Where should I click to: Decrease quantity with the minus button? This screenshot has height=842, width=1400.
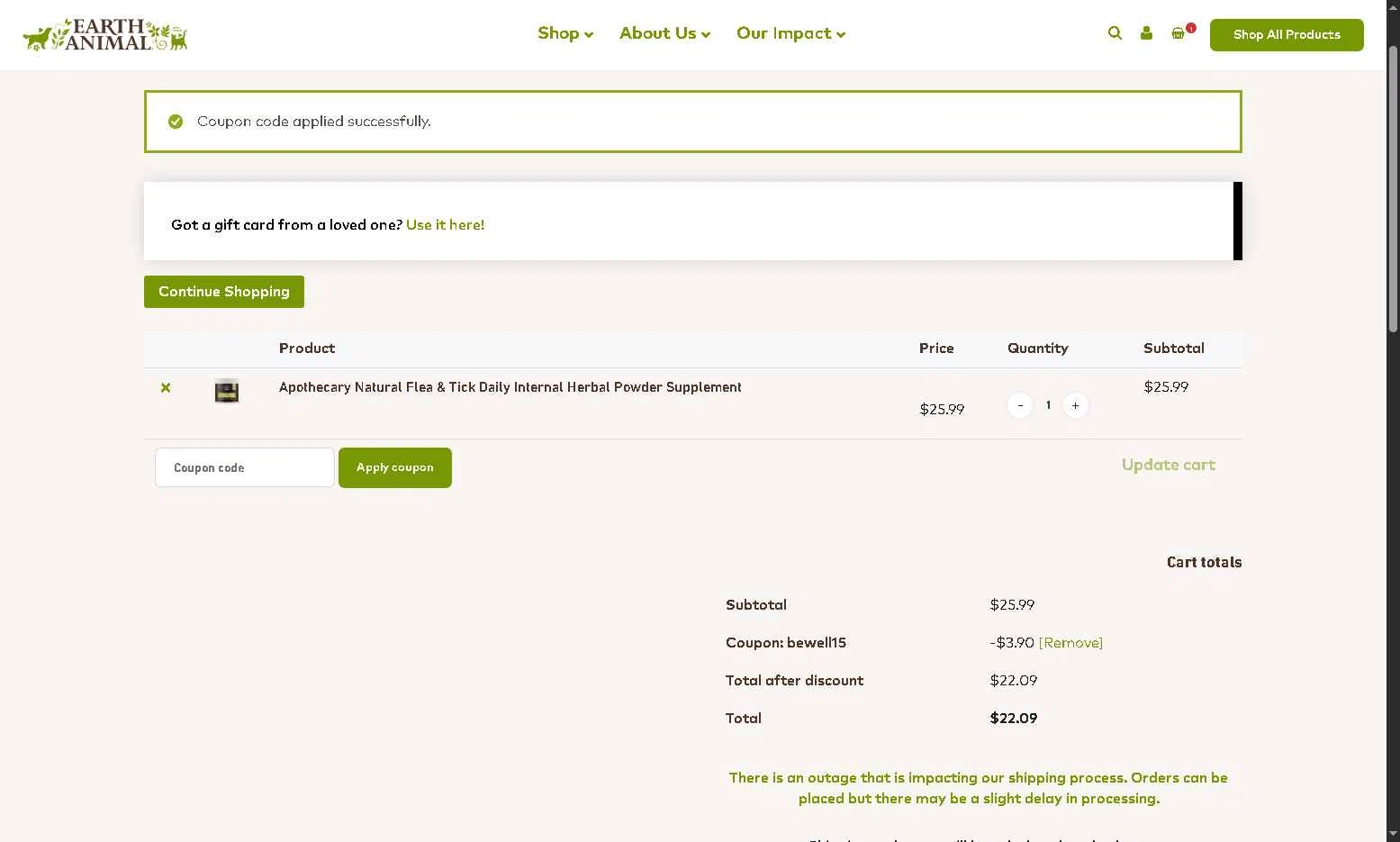click(x=1020, y=405)
